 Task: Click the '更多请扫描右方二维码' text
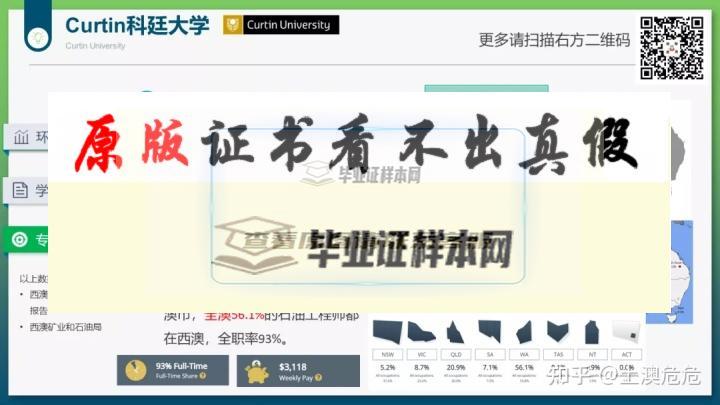554,40
